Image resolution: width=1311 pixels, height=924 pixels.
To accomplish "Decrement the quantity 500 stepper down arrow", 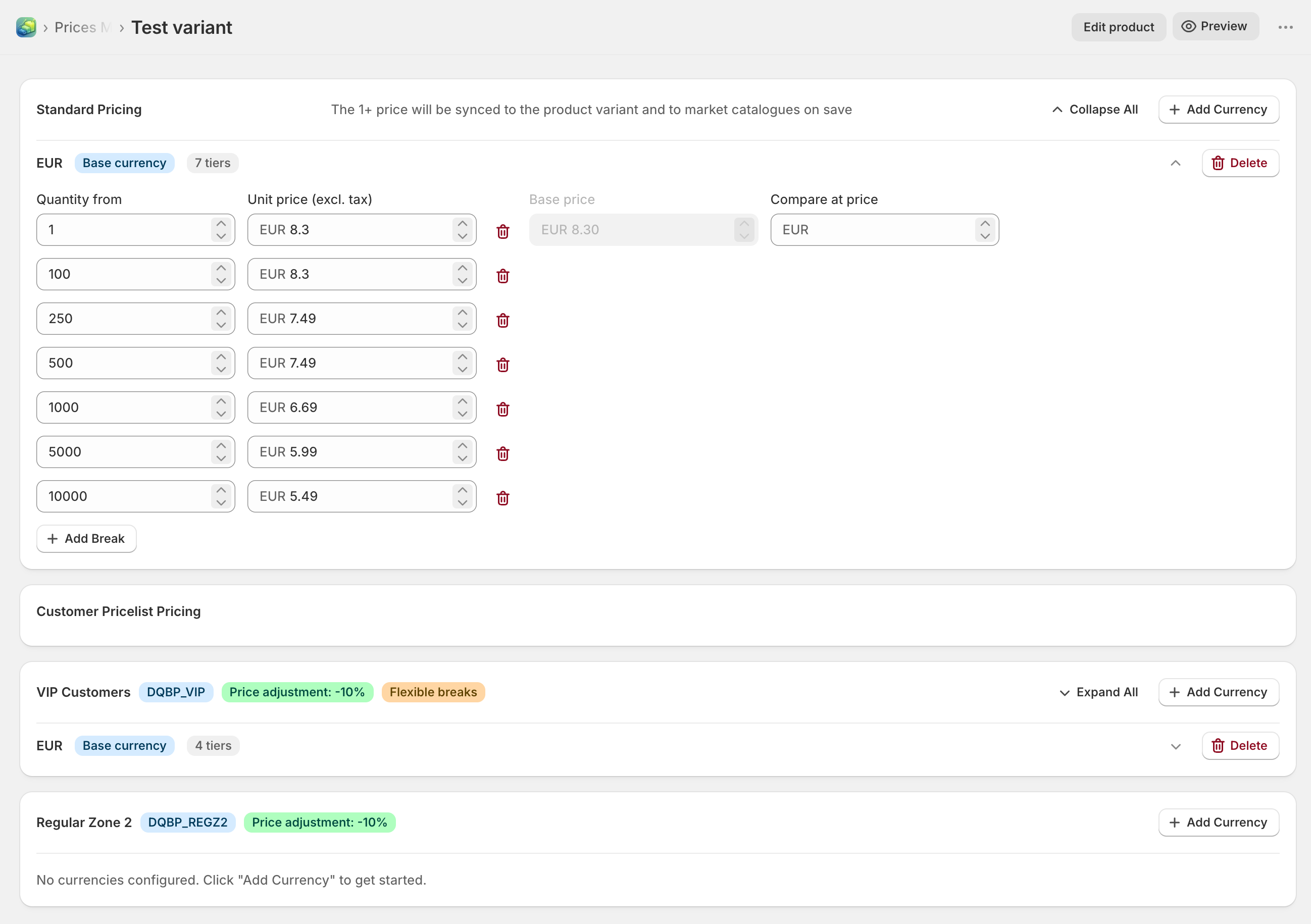I will (x=221, y=370).
